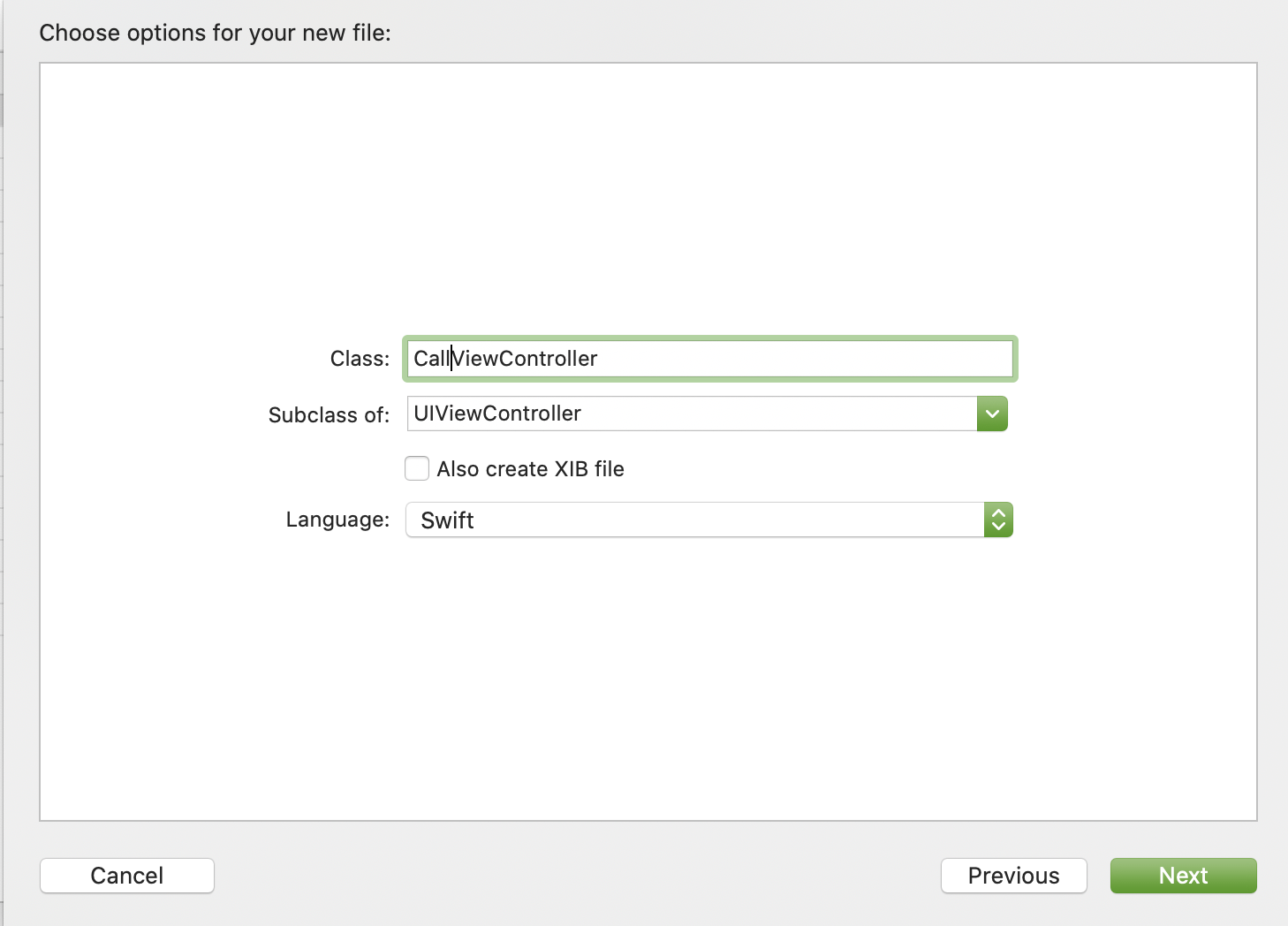Viewport: 1288px width, 926px height.
Task: Place cursor in the CallViewController text
Action: pos(504,359)
